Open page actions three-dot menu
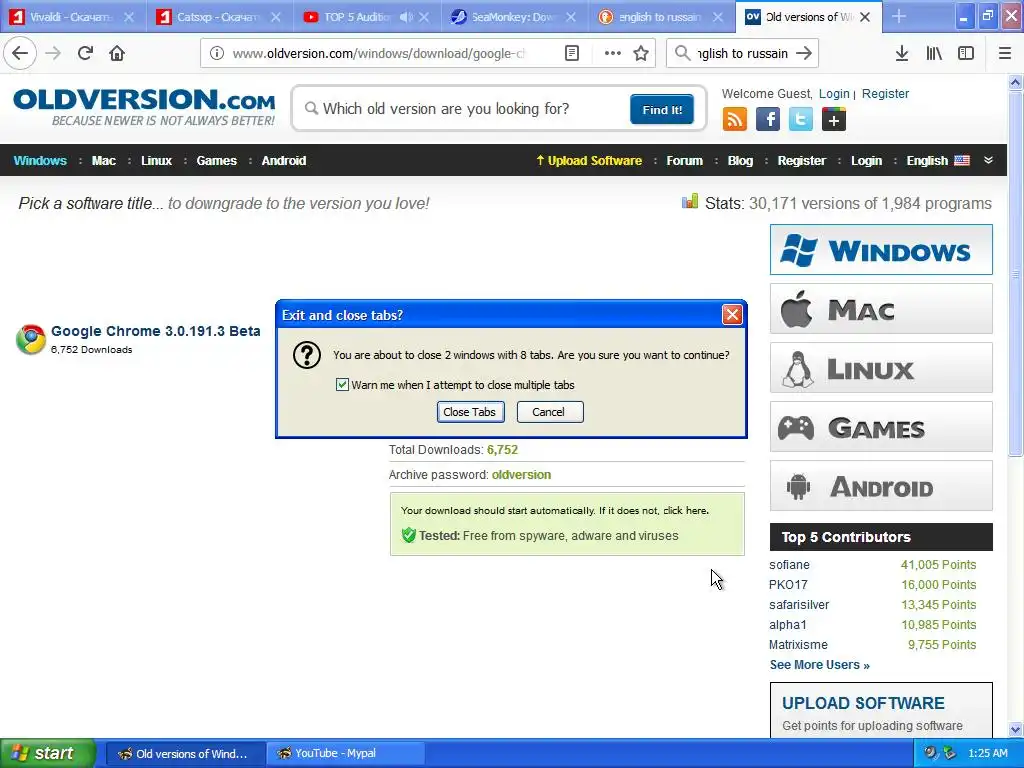Viewport: 1024px width, 768px height. pyautogui.click(x=612, y=54)
